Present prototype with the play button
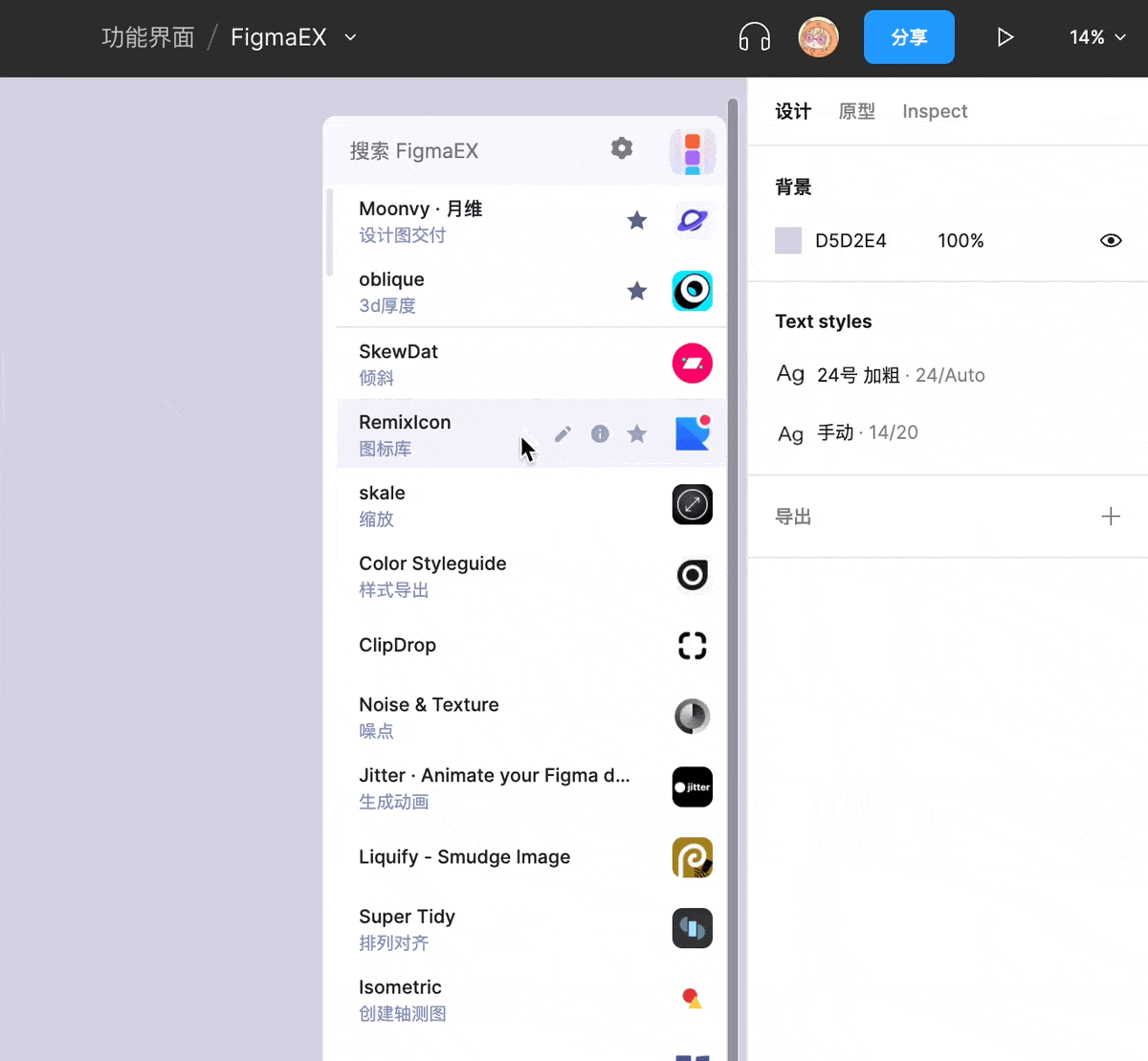1148x1061 pixels. point(1004,37)
